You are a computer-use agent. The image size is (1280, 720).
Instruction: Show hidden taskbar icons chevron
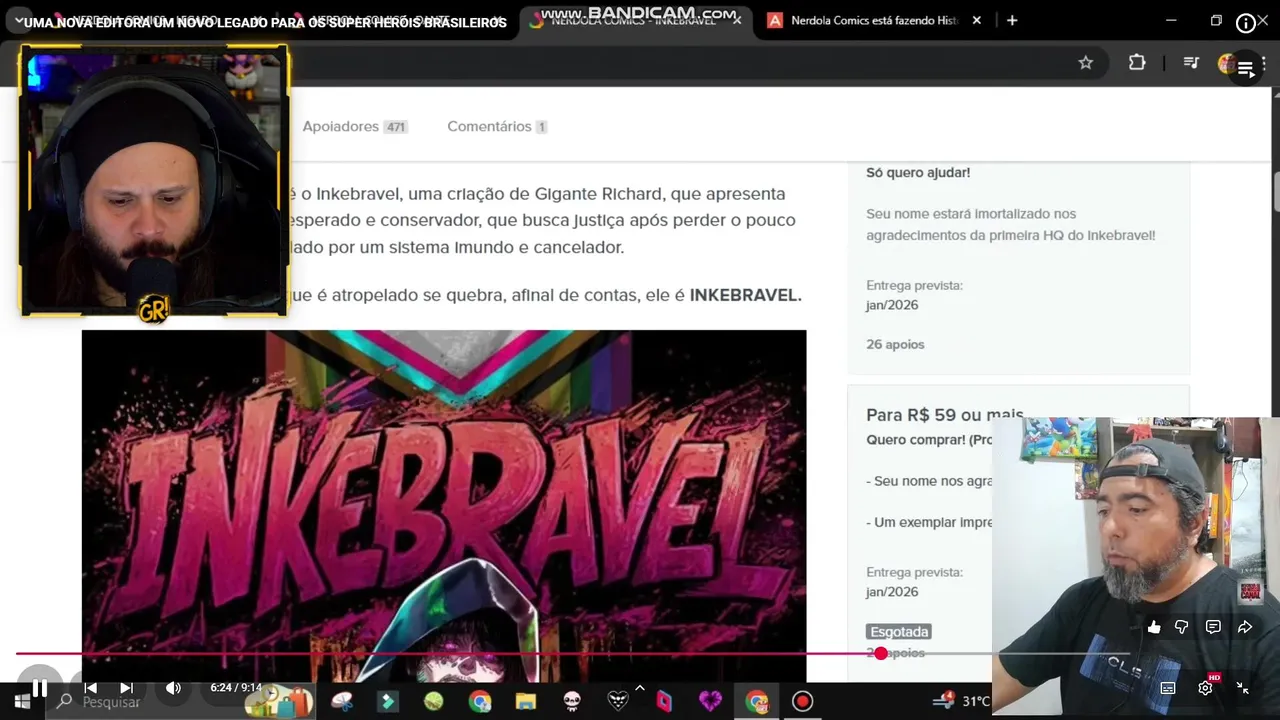[x=640, y=688]
